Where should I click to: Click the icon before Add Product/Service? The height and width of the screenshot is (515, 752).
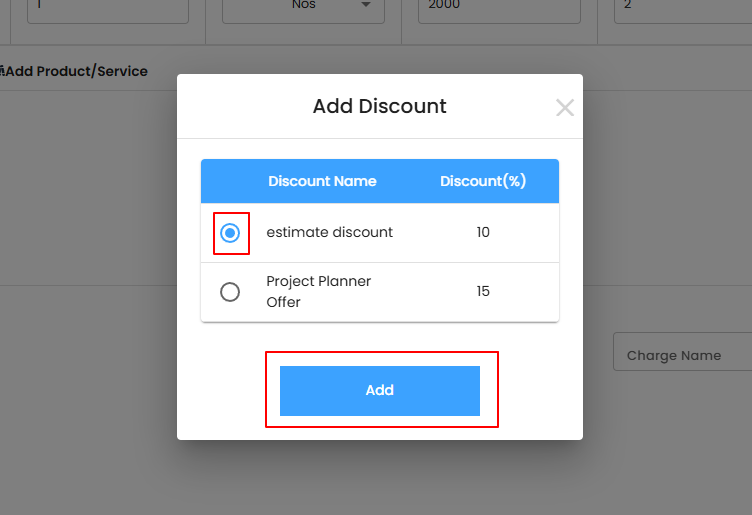(3, 71)
